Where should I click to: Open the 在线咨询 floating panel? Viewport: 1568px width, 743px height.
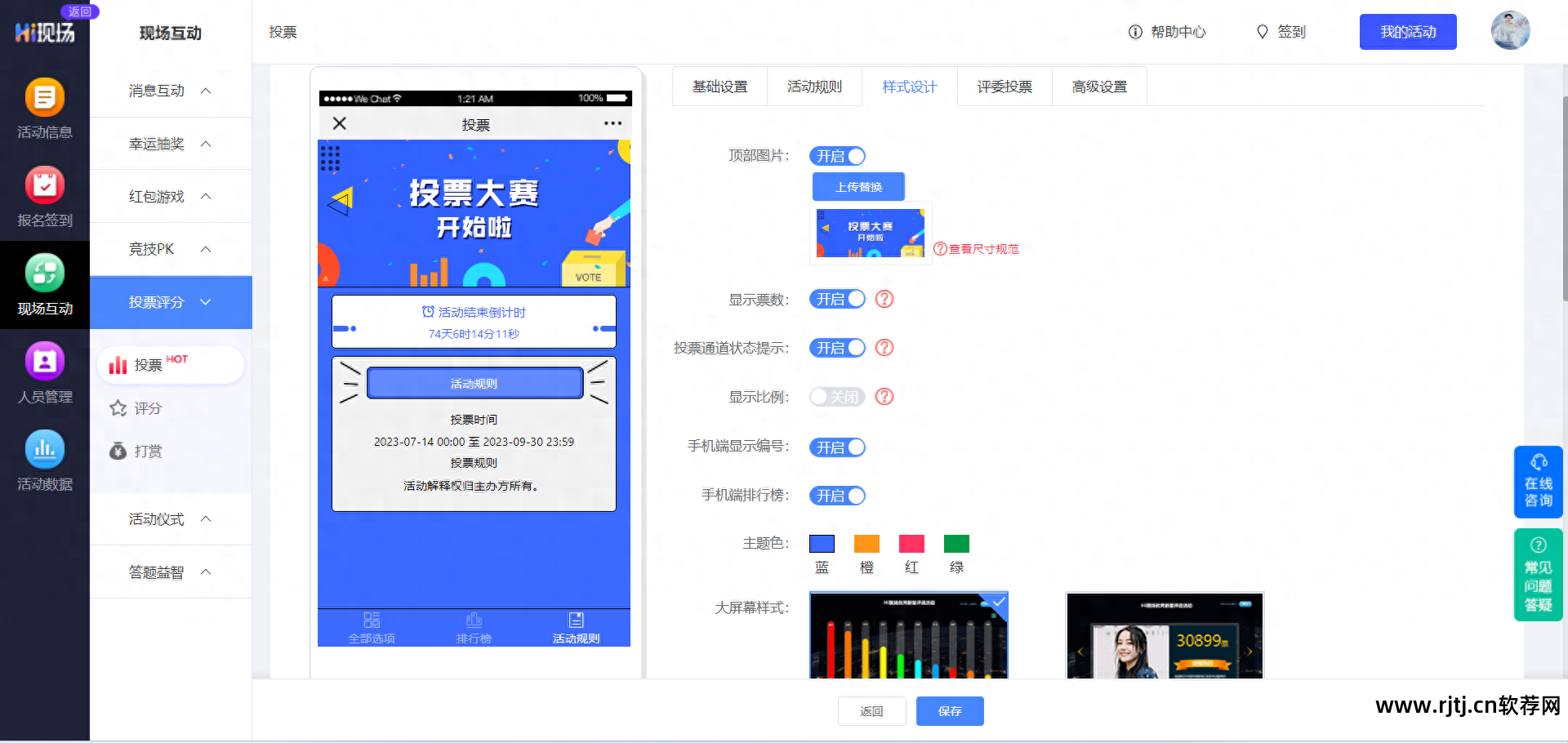tap(1538, 482)
